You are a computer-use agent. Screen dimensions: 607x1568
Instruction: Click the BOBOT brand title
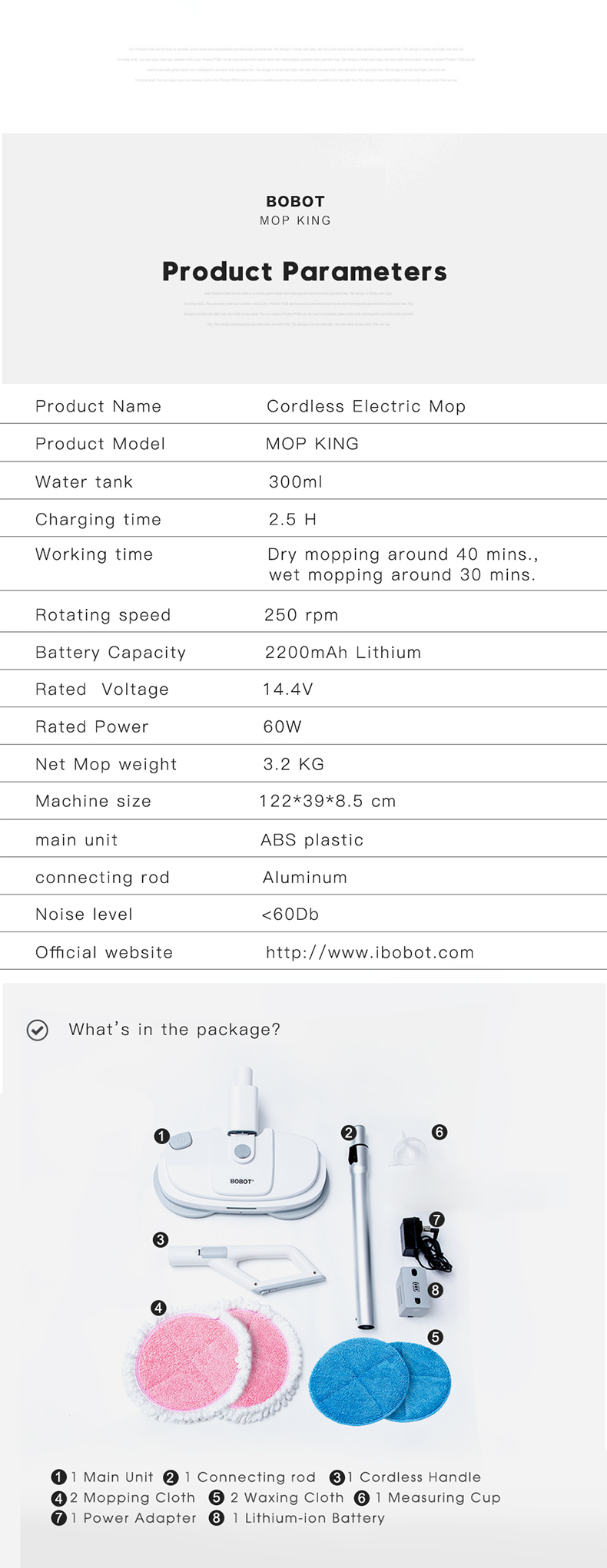tap(296, 201)
